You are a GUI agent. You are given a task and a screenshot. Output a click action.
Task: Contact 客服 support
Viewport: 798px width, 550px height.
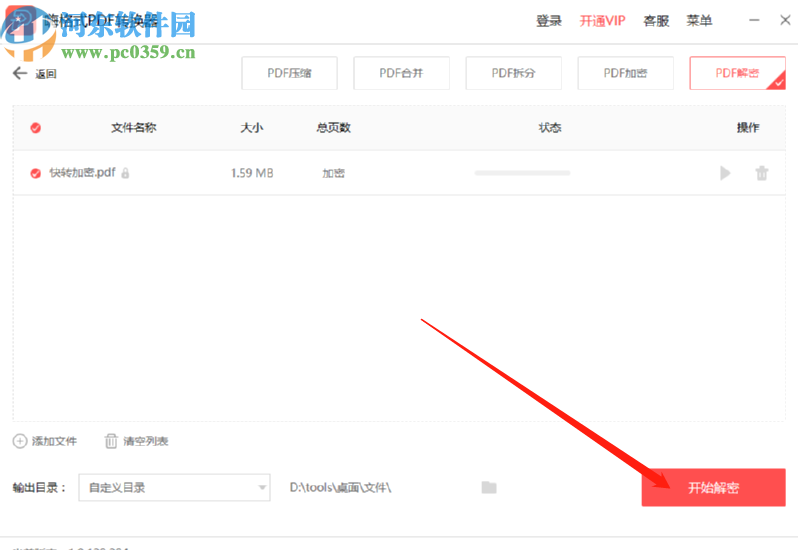pos(656,21)
